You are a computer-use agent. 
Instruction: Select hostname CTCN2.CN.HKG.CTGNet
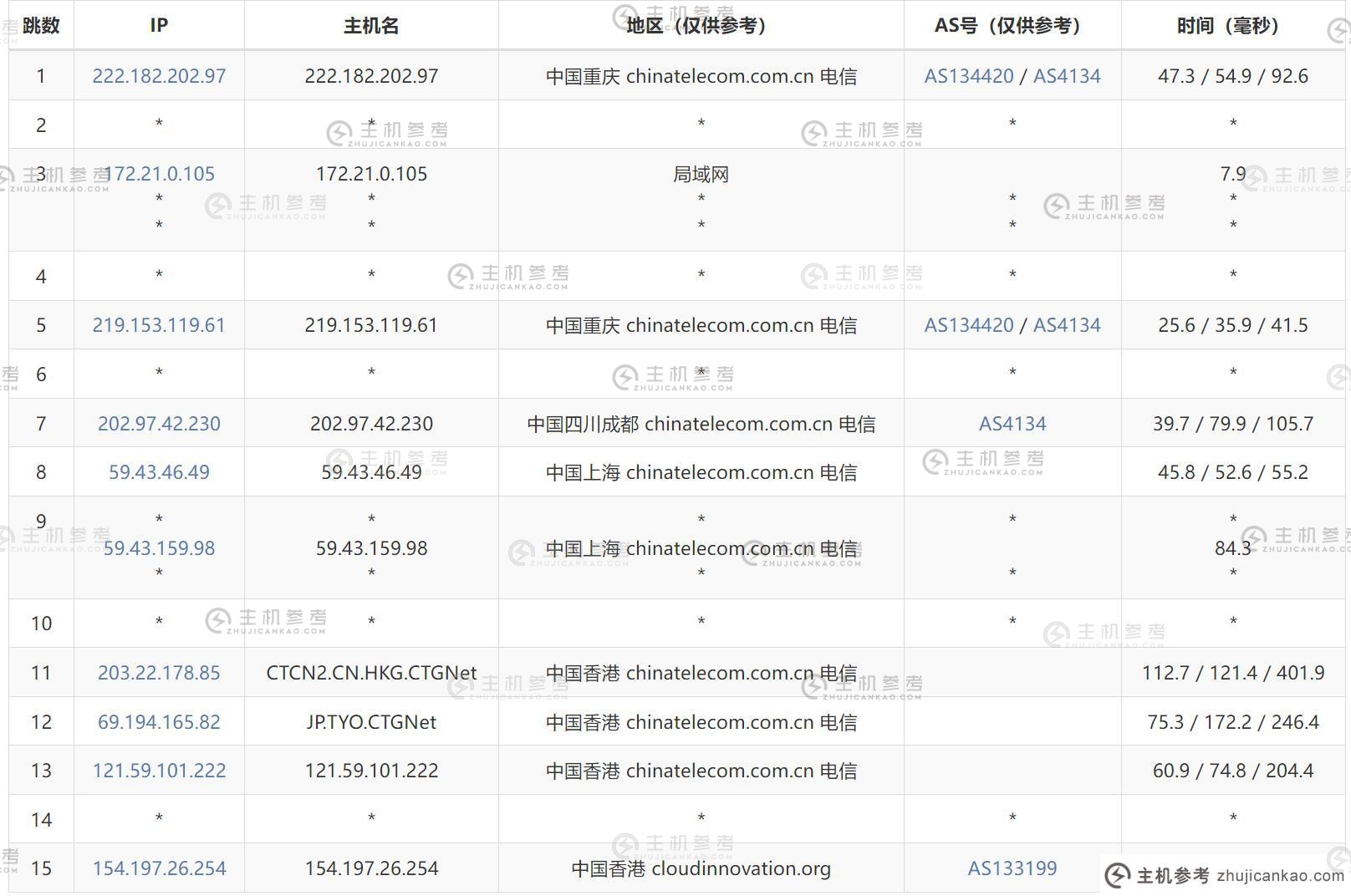coord(371,673)
